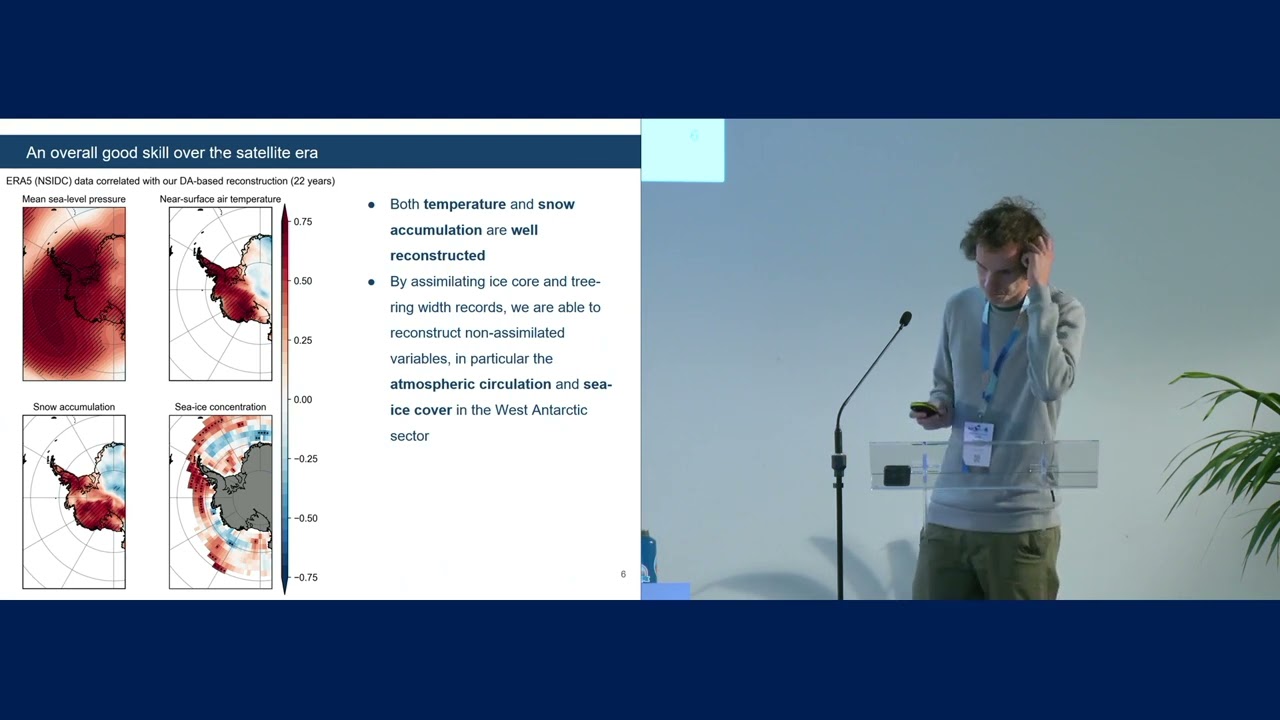Click the 'Snow accumulation' panel label
Screen dimensions: 1280x720
click(x=74, y=407)
